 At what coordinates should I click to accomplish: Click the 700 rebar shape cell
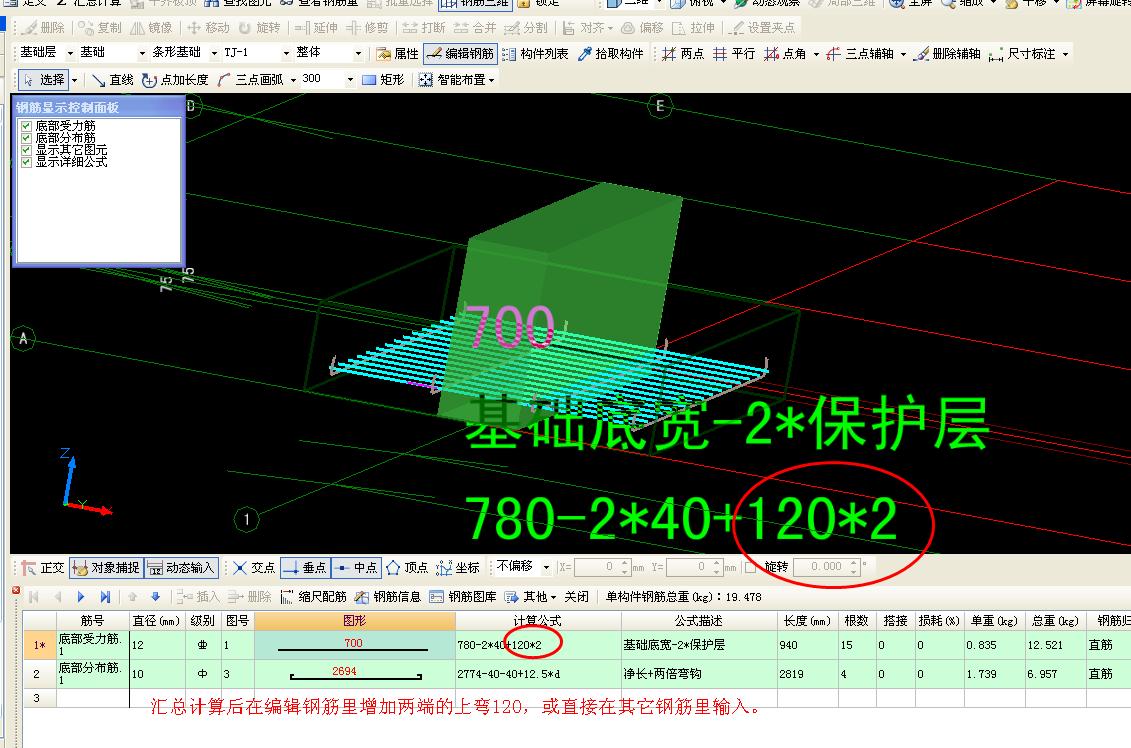(x=355, y=644)
